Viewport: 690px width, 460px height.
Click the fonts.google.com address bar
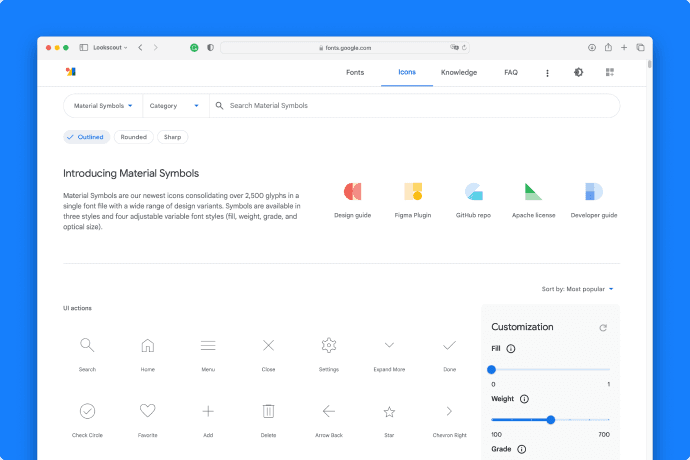(345, 48)
